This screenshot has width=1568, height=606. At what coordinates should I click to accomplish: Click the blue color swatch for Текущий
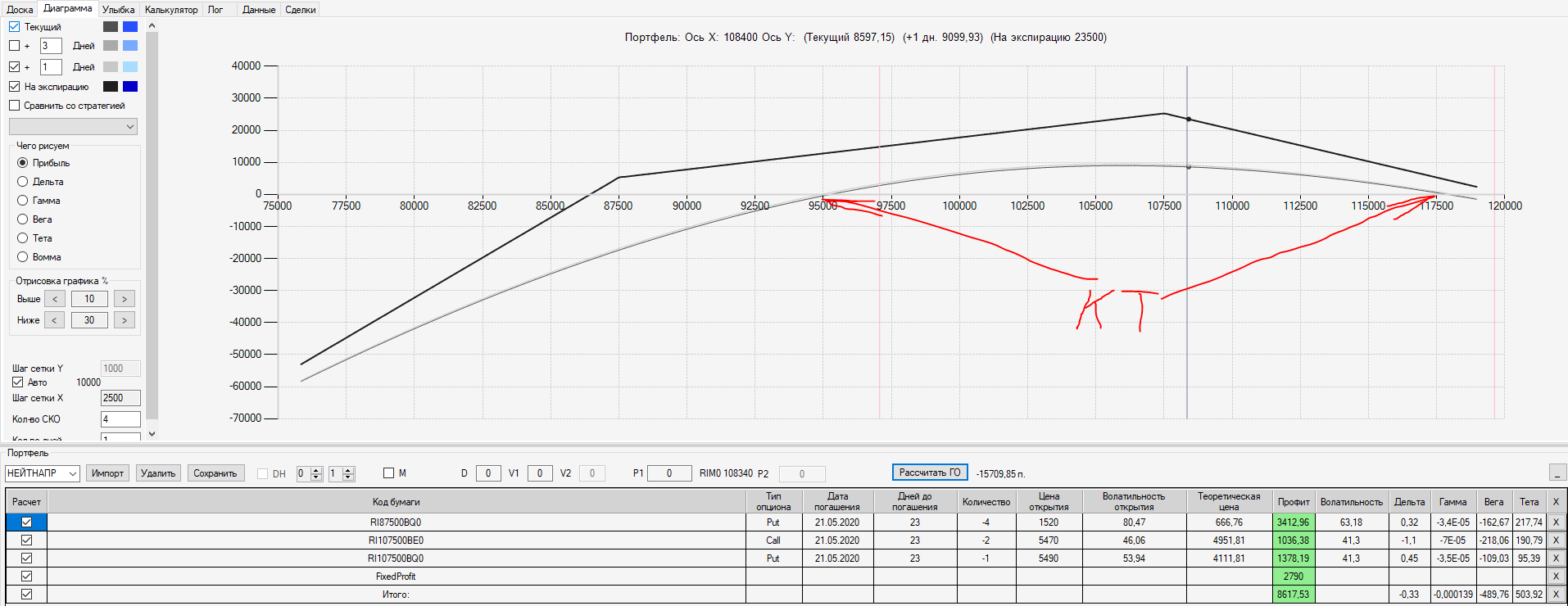coord(130,27)
